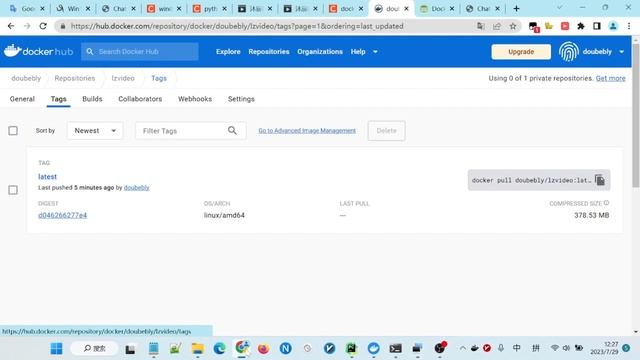Viewport: 640px width, 360px height.
Task: Focus the Search Docker Hub field
Action: 140,52
